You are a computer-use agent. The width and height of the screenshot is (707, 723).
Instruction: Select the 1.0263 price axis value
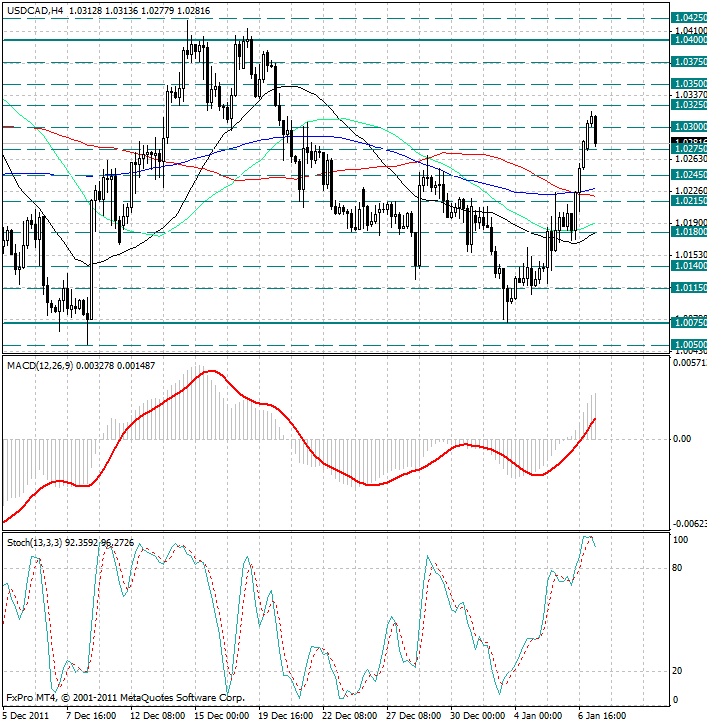click(690, 159)
